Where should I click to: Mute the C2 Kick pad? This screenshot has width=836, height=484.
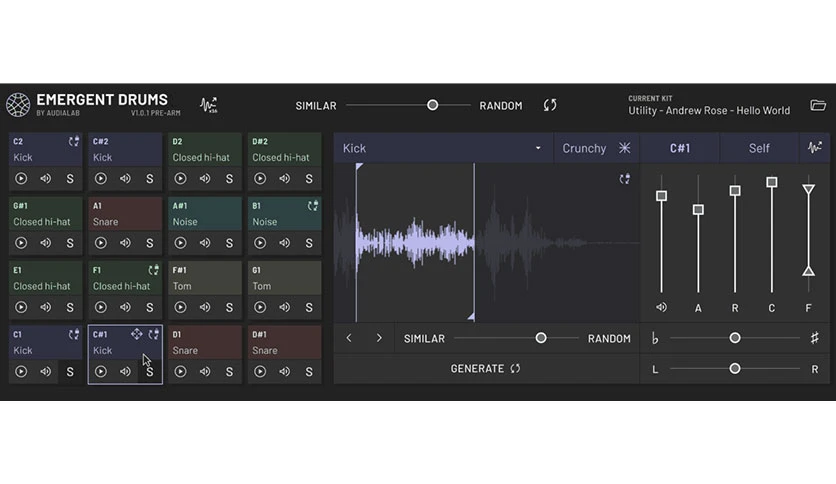45,179
